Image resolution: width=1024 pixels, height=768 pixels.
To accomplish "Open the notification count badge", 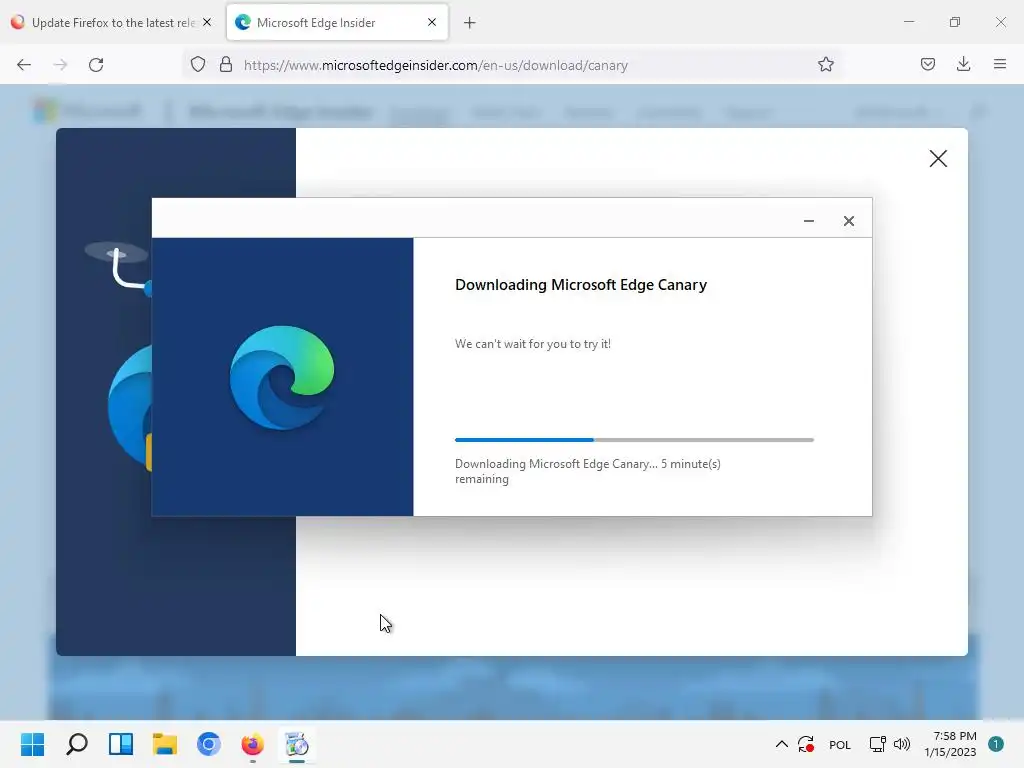I will [995, 744].
